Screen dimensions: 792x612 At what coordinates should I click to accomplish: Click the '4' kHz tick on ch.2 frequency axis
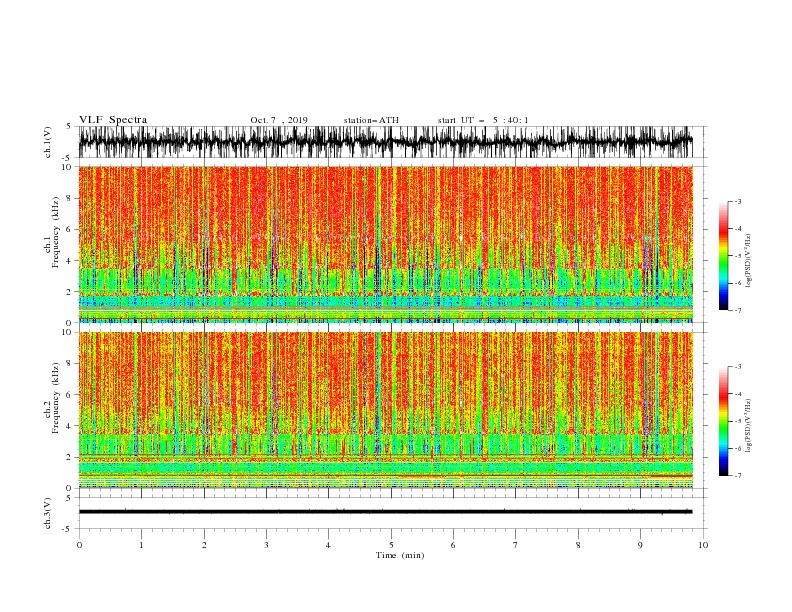click(70, 426)
